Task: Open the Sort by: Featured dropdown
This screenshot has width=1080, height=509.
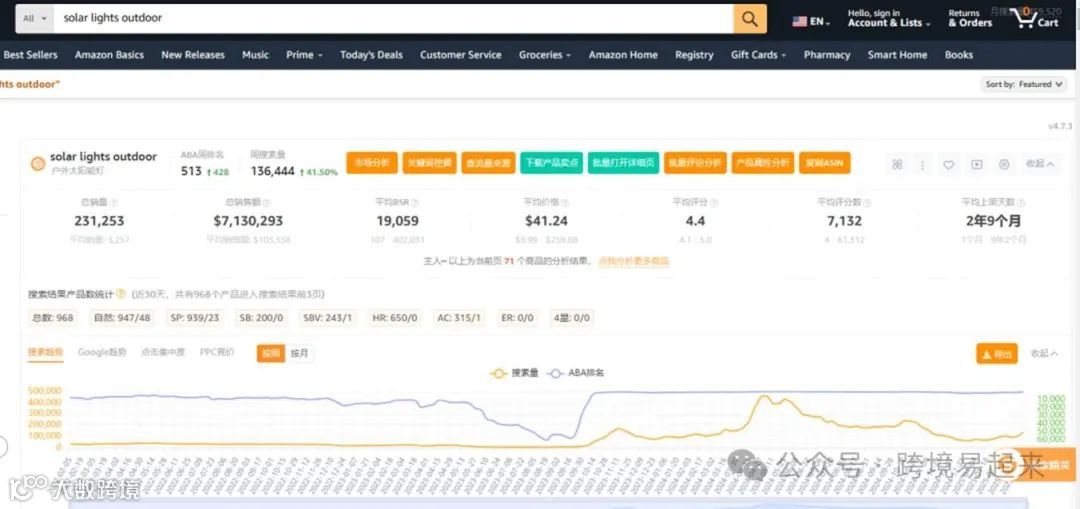Action: 1023,84
